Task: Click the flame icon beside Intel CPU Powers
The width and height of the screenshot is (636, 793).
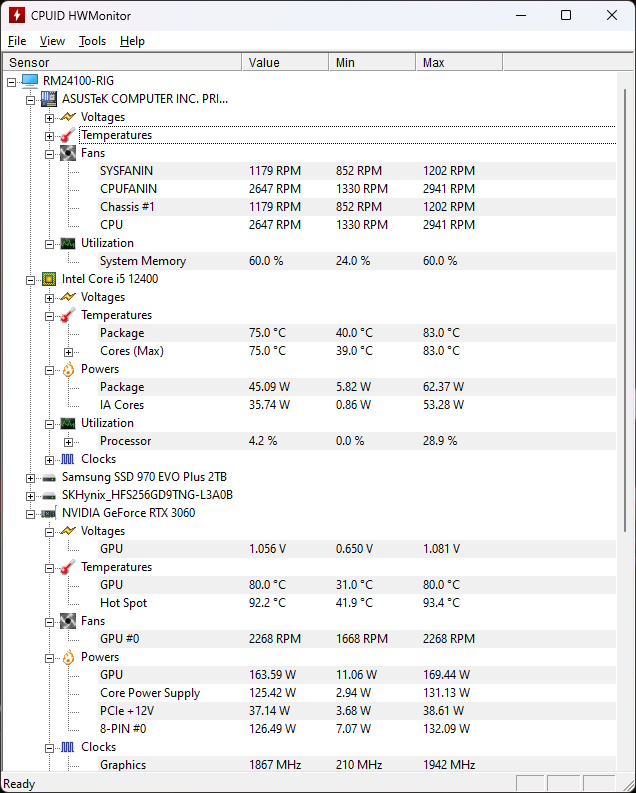Action: click(68, 369)
